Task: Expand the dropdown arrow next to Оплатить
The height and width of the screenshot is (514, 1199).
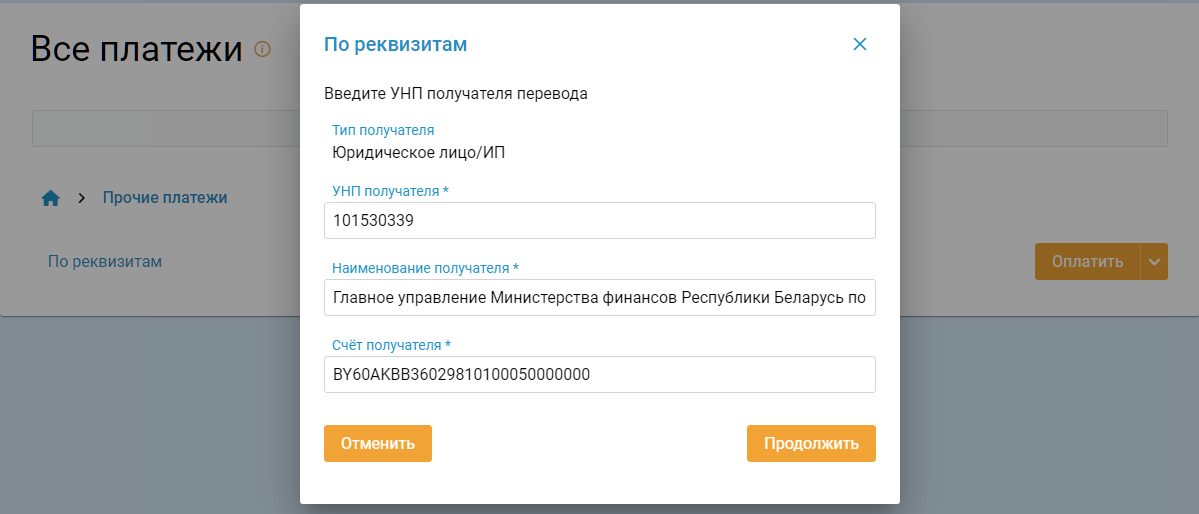Action: tap(1154, 262)
